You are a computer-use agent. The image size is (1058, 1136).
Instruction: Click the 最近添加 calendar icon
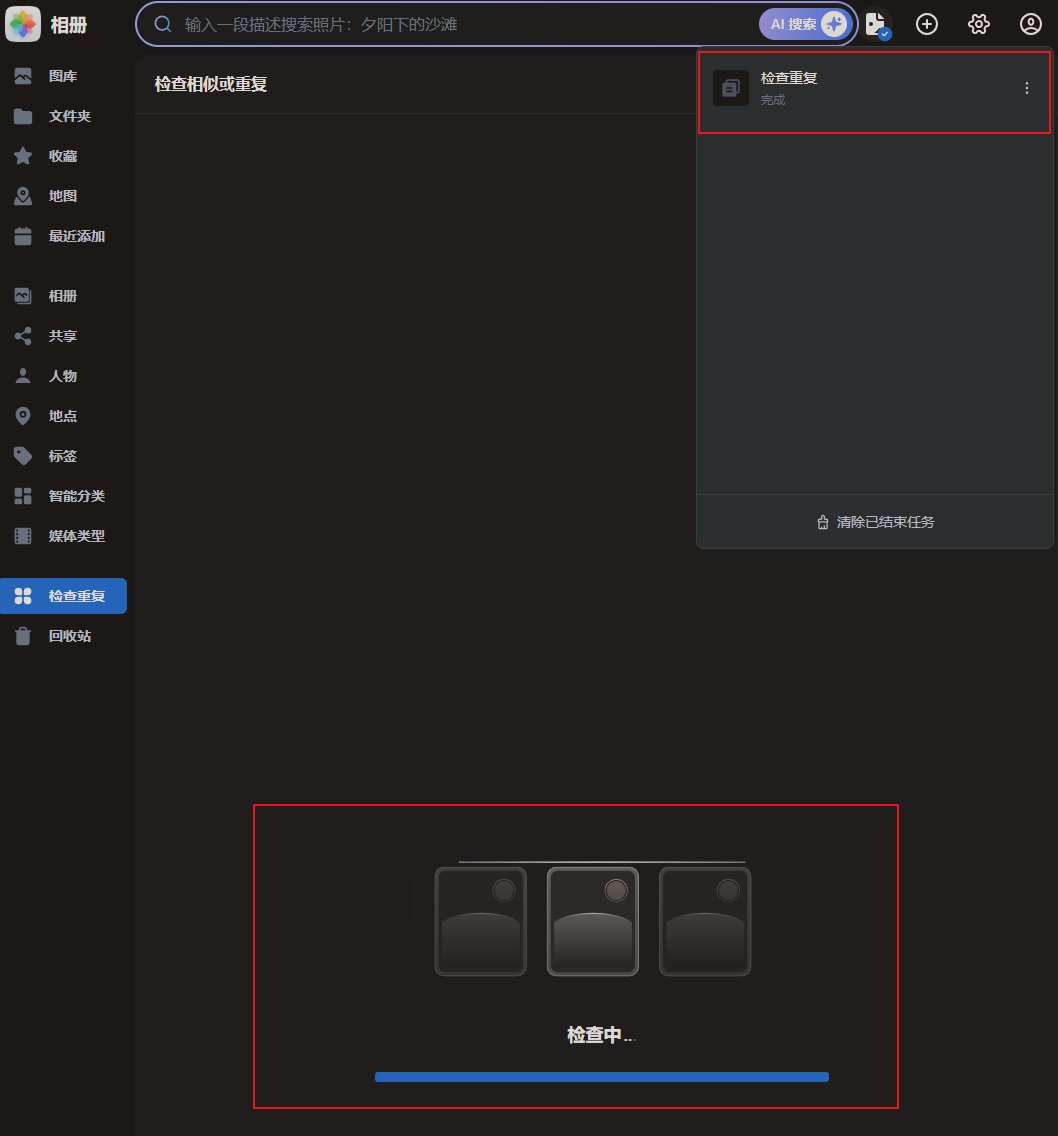point(23,236)
